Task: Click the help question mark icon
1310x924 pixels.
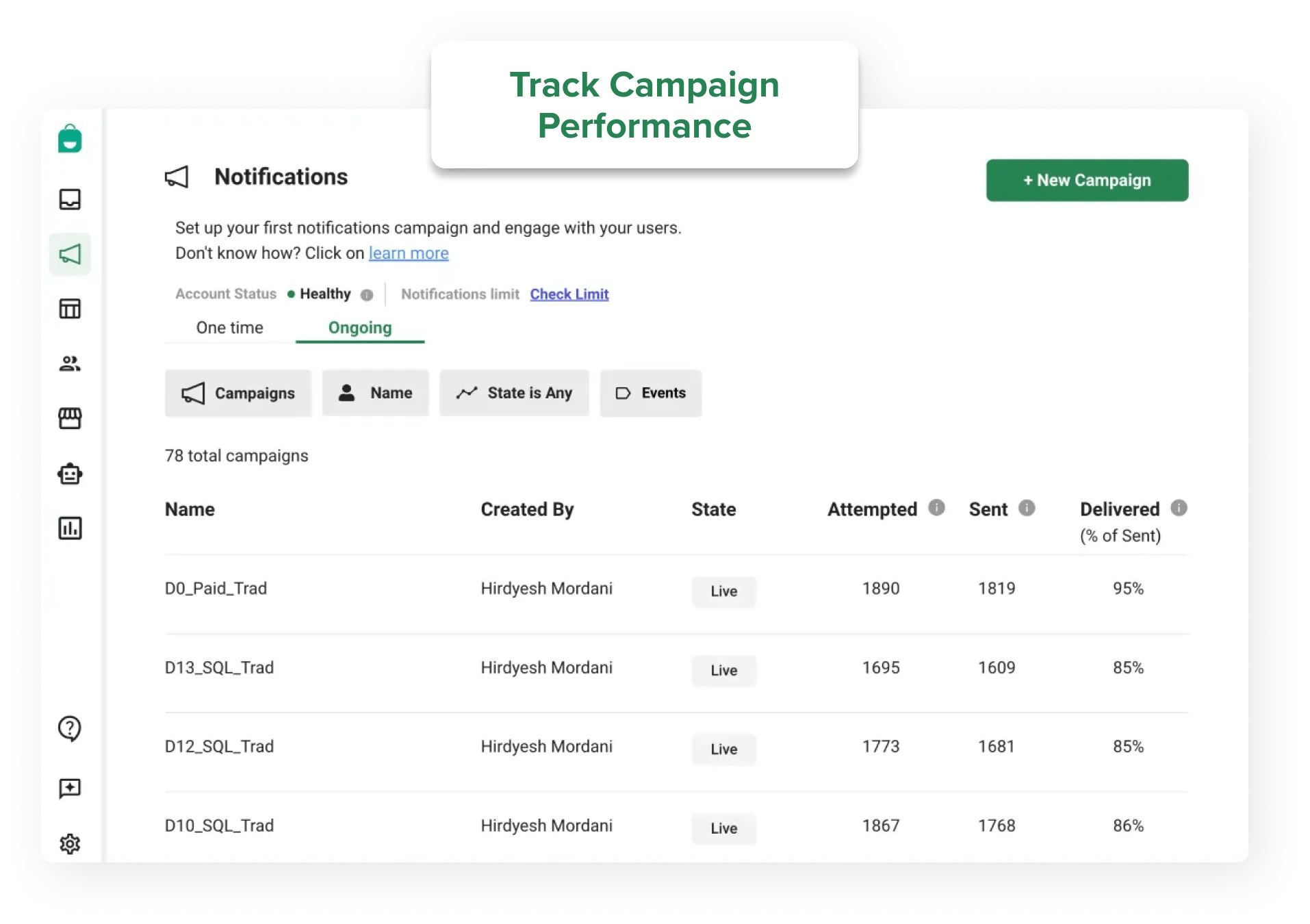Action: [x=70, y=728]
